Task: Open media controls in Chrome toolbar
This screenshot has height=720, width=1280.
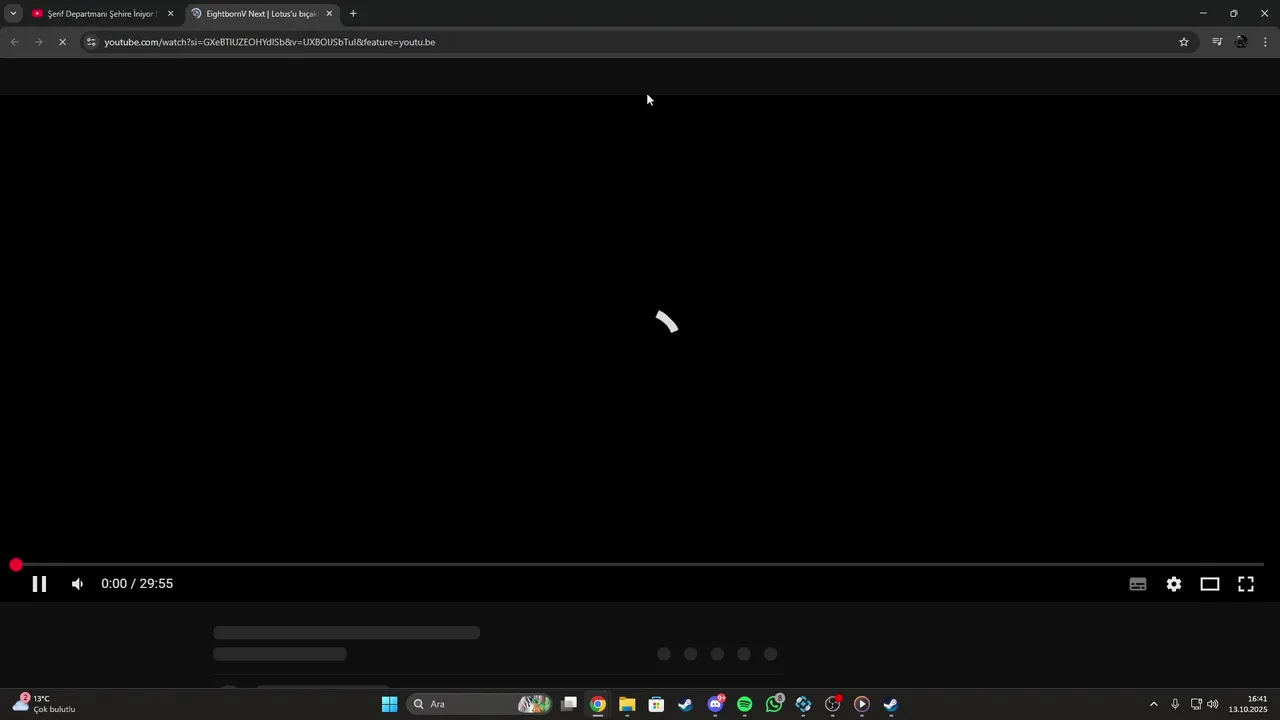Action: [1217, 42]
